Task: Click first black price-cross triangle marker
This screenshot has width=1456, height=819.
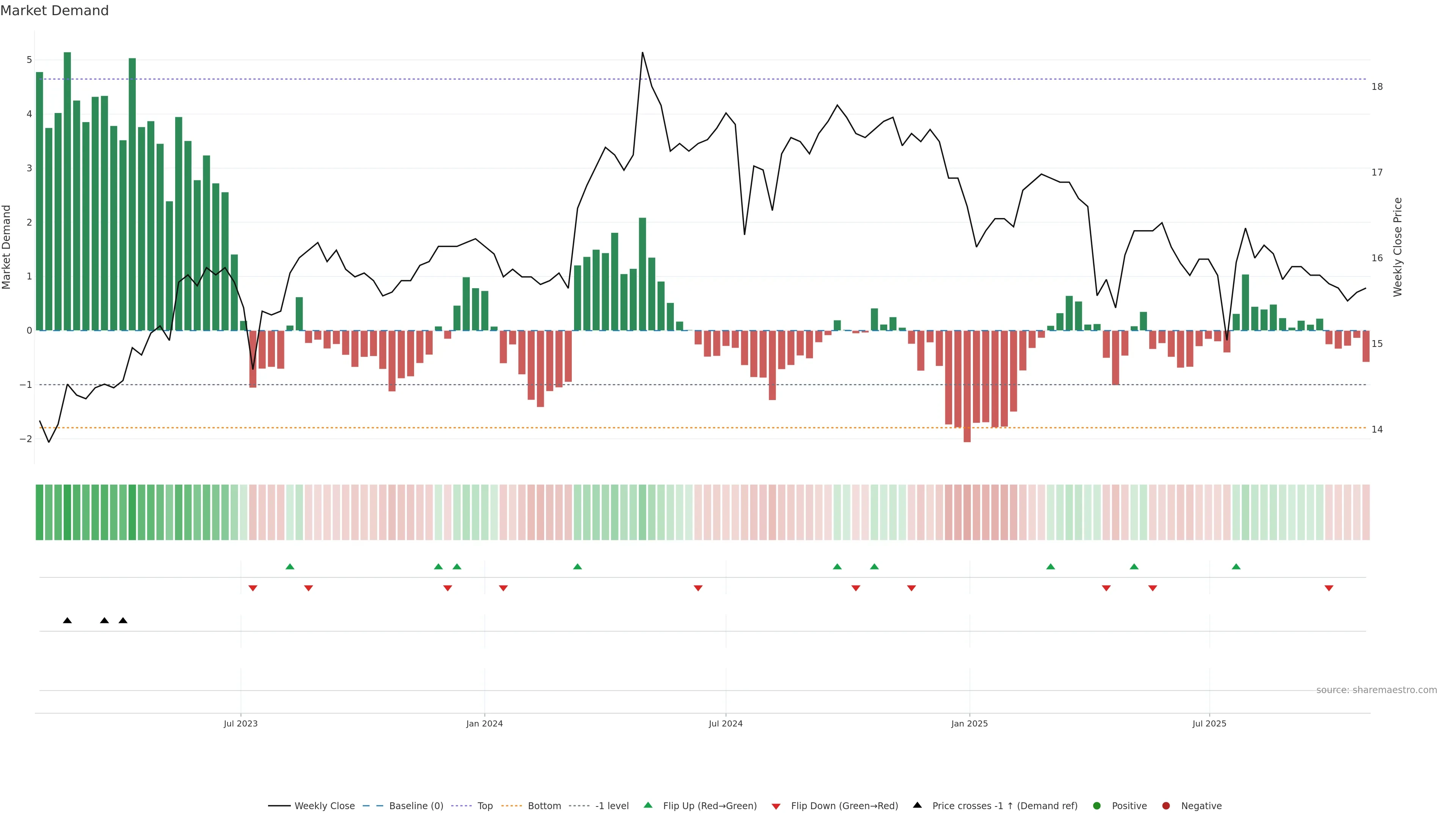Action: pos(67,621)
